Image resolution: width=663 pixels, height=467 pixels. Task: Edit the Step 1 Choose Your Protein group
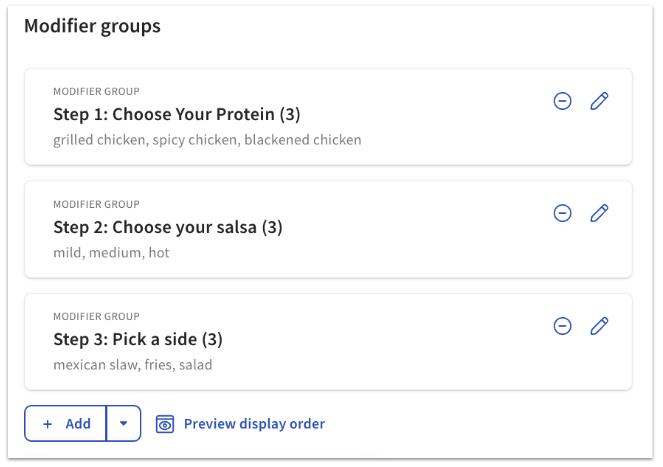pos(599,101)
